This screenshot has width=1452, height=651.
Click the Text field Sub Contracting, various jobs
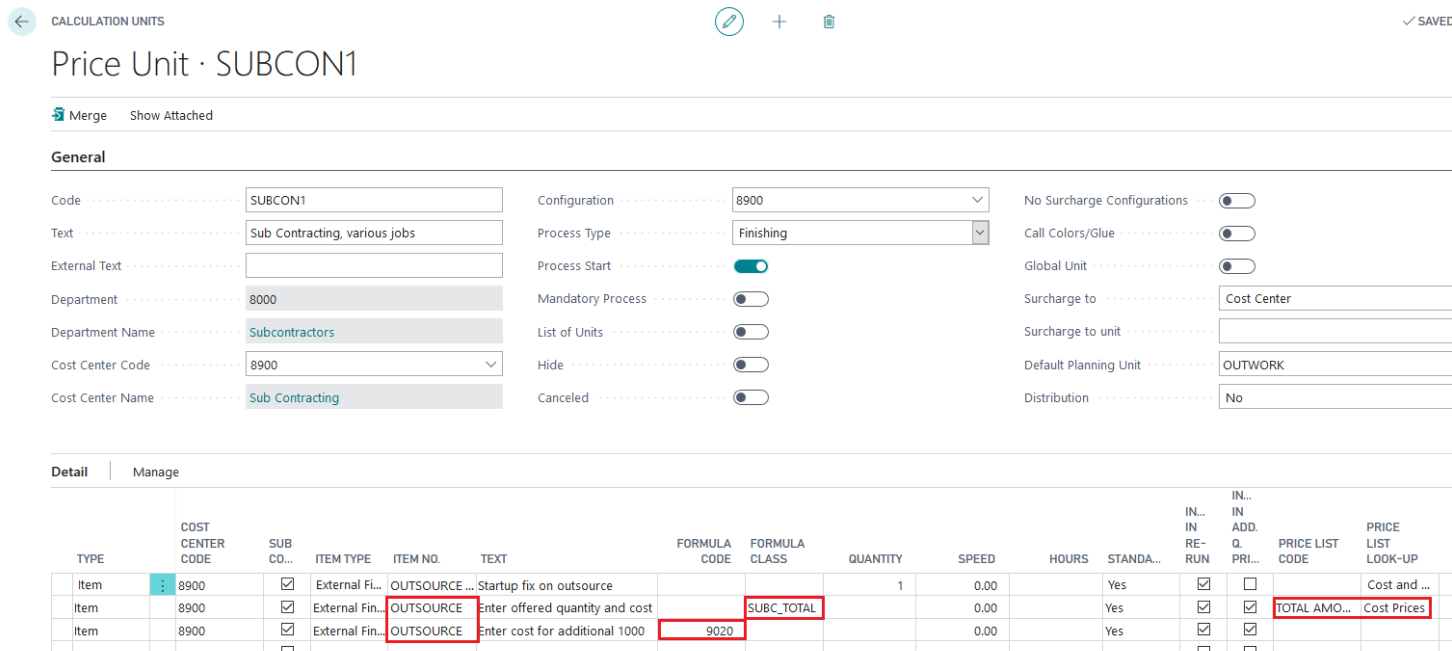tap(374, 233)
